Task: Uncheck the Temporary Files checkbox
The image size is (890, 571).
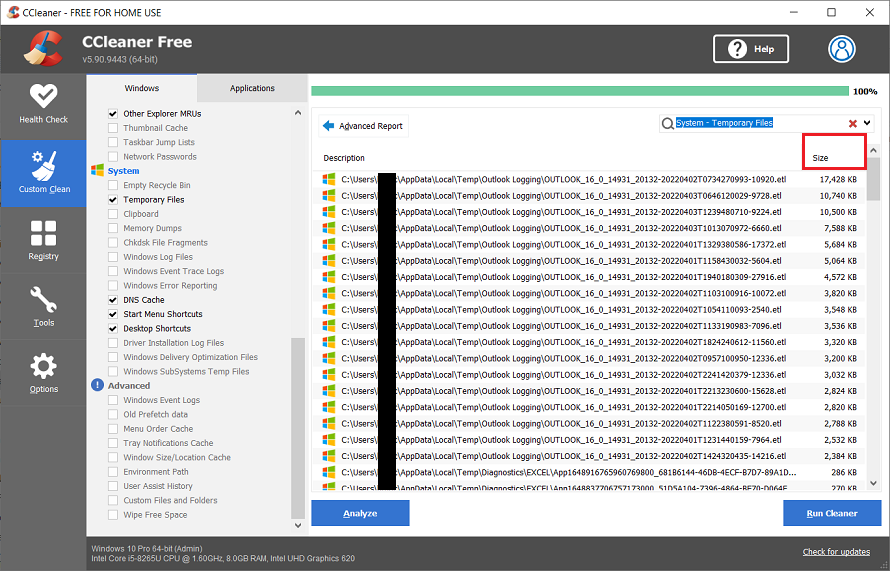Action: pyautogui.click(x=113, y=199)
